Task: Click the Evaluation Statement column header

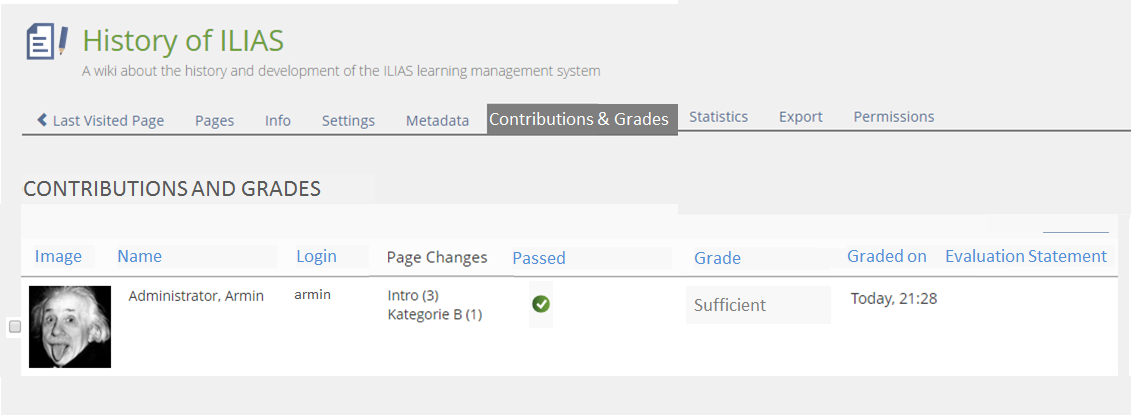Action: 1025,257
